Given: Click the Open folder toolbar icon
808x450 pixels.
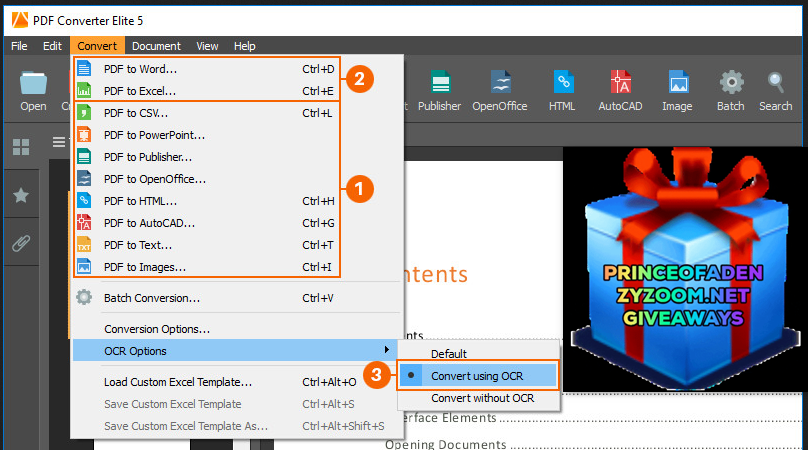Looking at the screenshot, I should point(33,83).
